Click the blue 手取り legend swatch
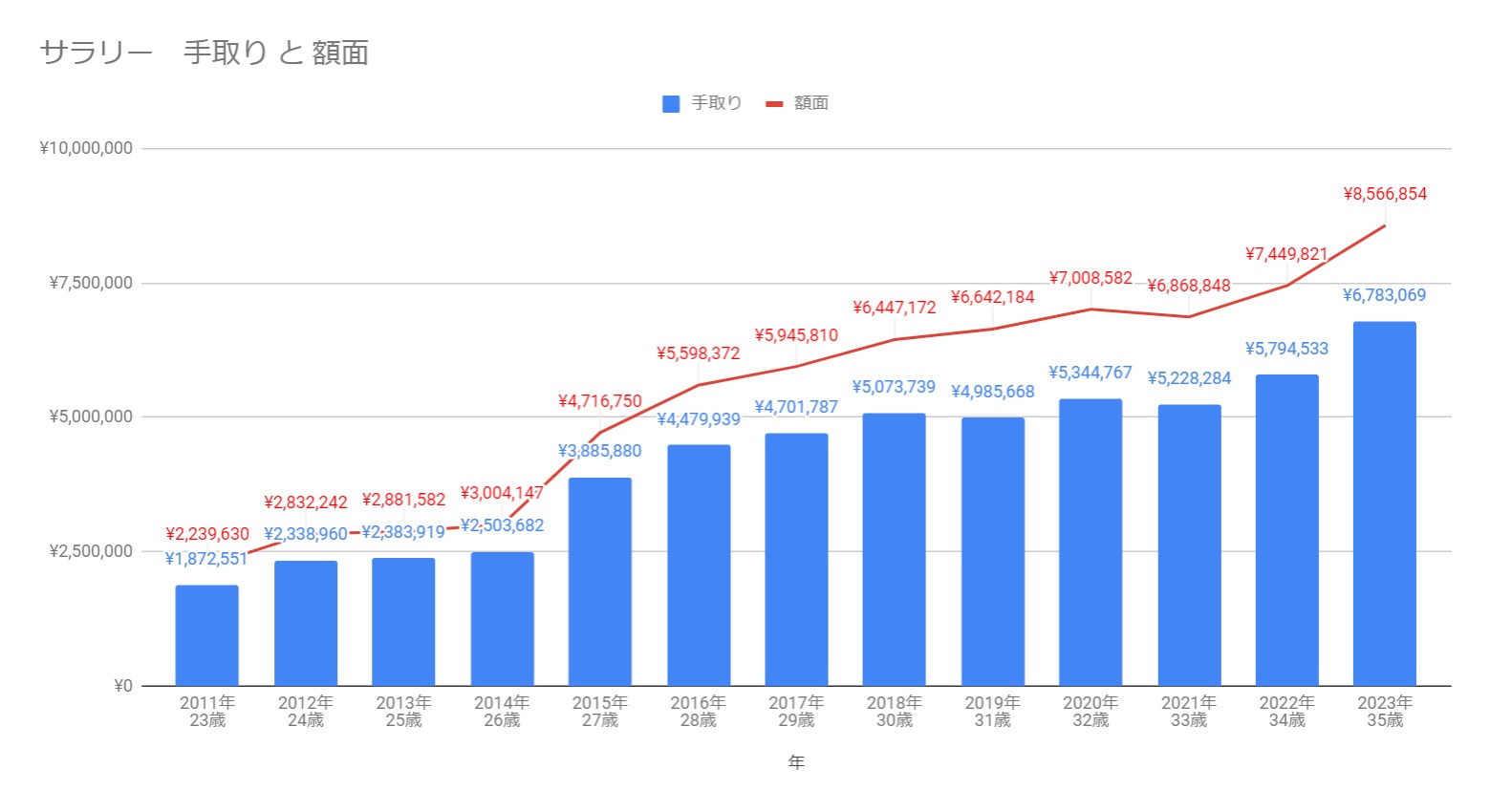Image resolution: width=1490 pixels, height=812 pixels. [x=671, y=103]
